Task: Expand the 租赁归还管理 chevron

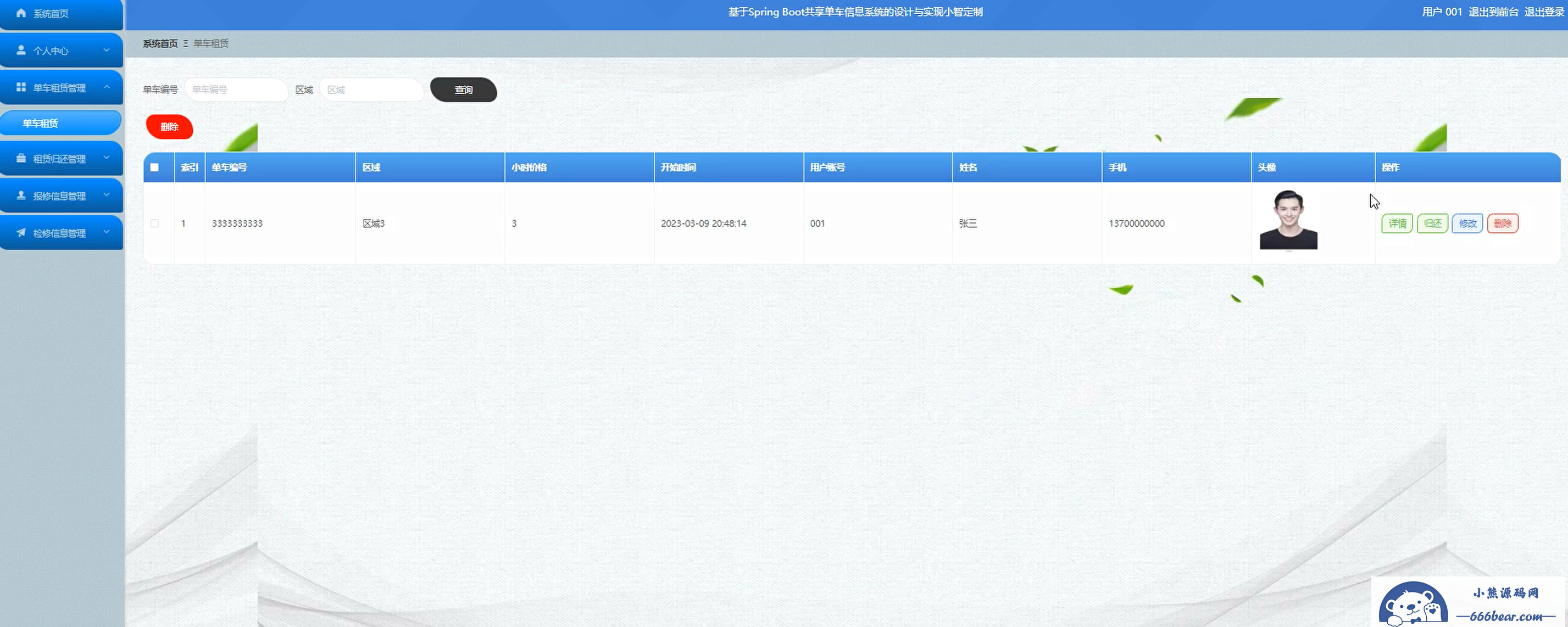Action: click(x=107, y=158)
